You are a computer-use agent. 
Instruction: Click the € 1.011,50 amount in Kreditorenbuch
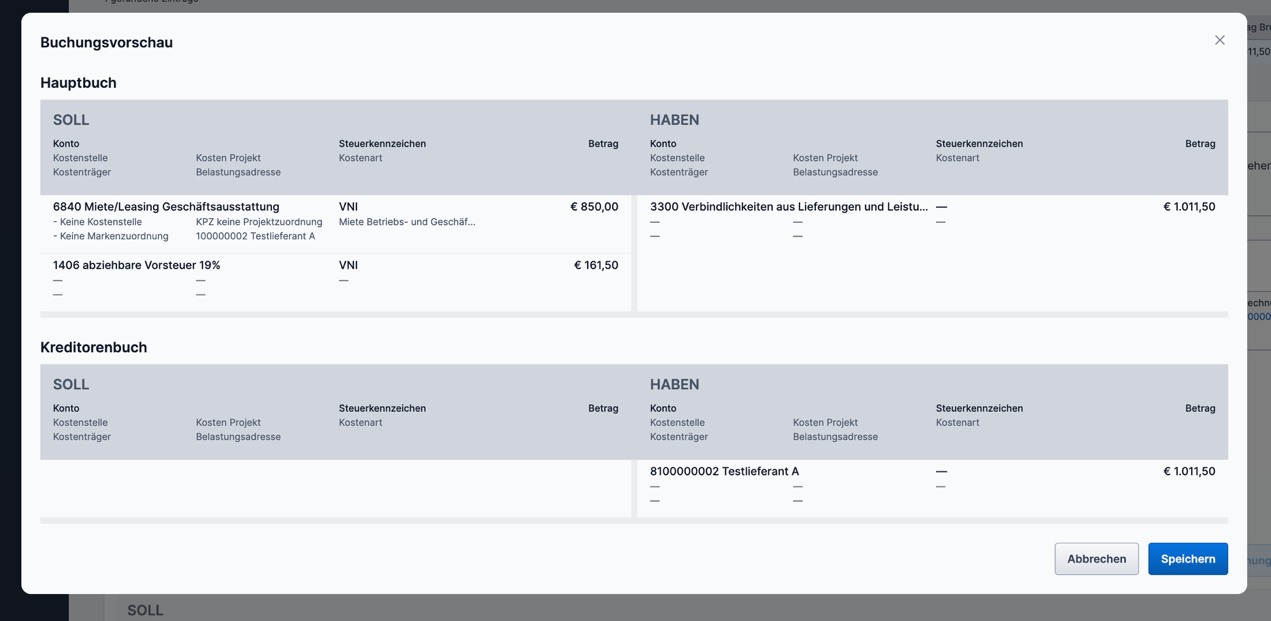click(1189, 471)
